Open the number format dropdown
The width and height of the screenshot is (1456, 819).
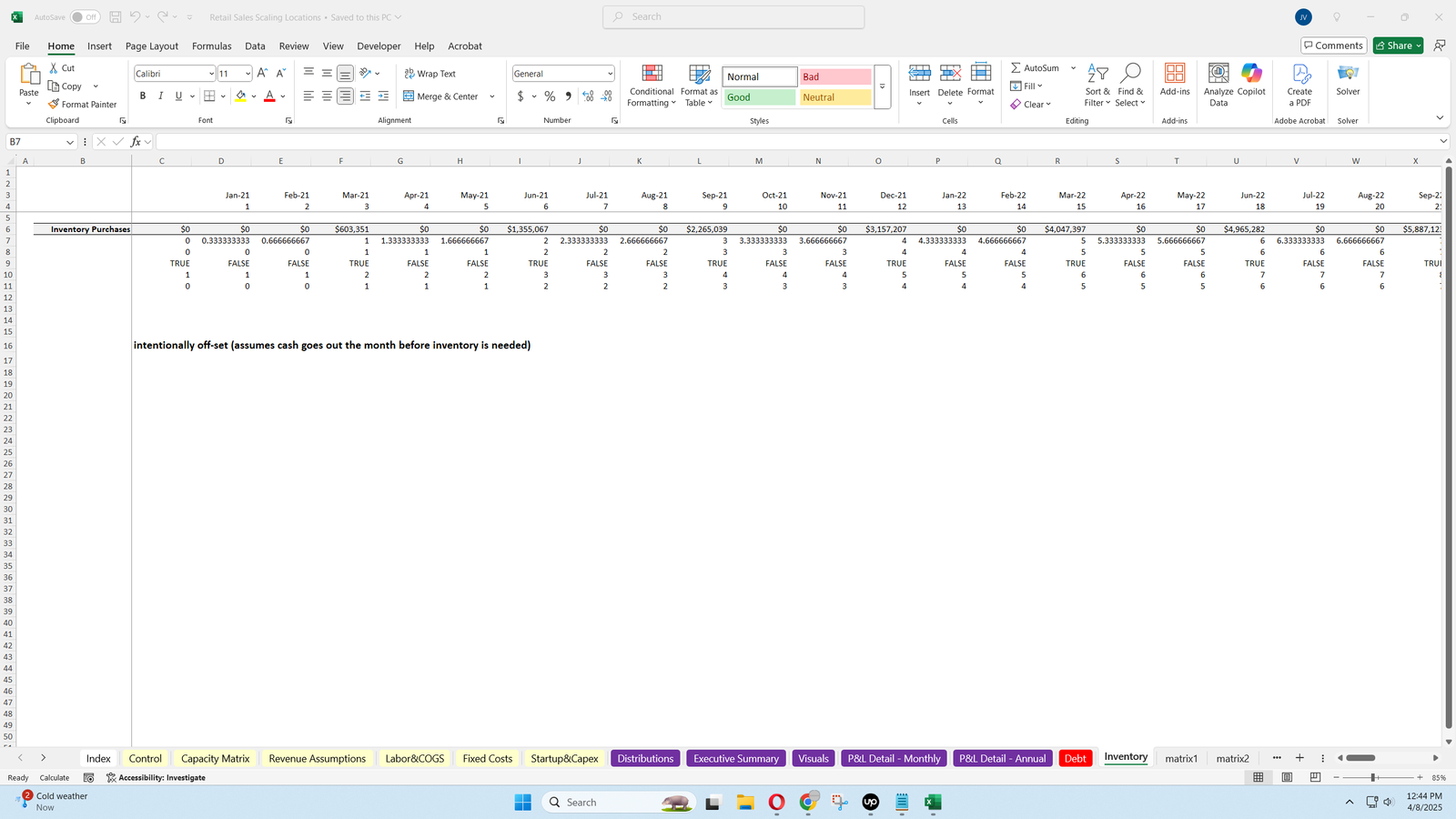(610, 74)
